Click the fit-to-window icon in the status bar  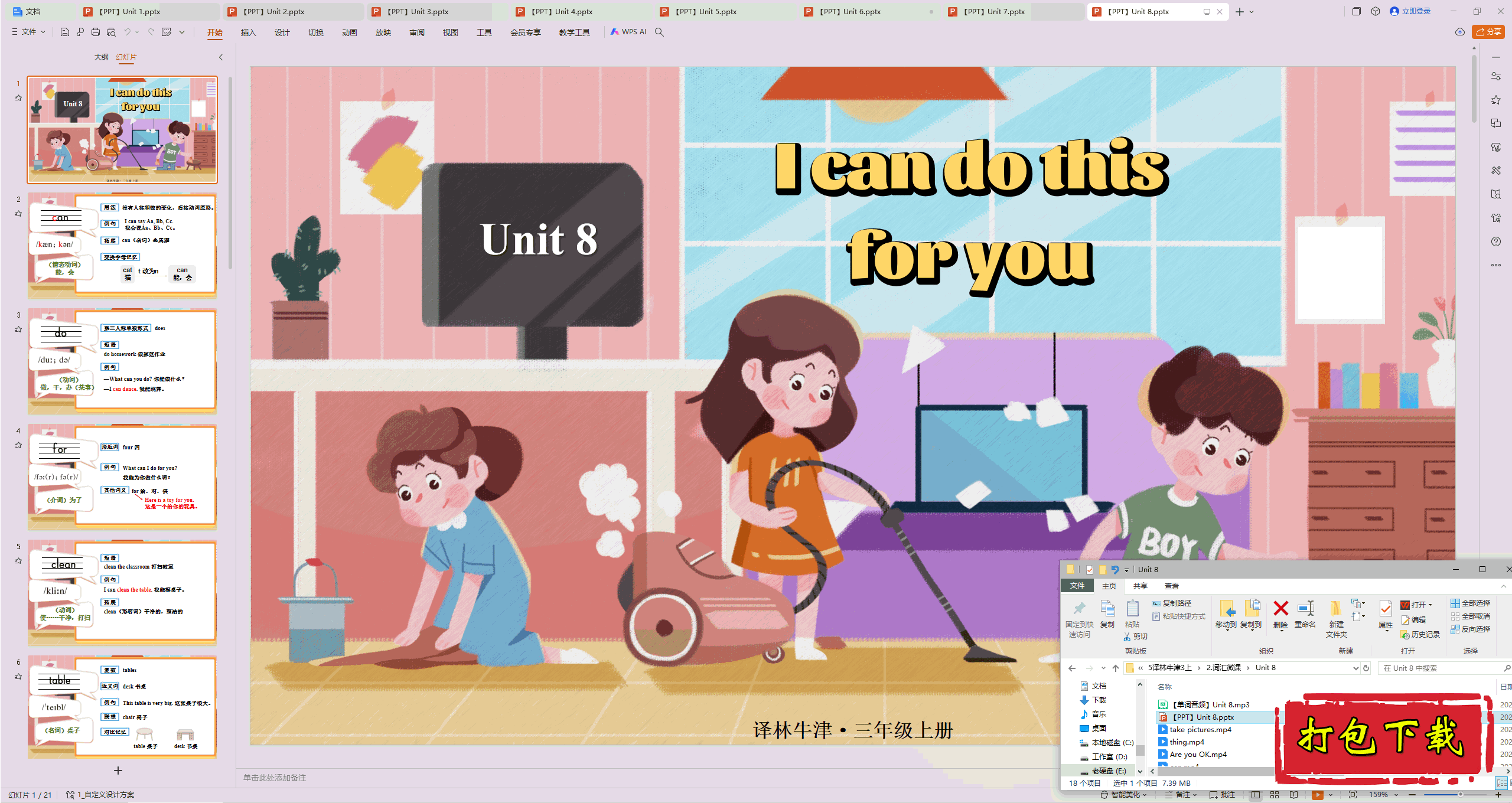(x=1353, y=795)
